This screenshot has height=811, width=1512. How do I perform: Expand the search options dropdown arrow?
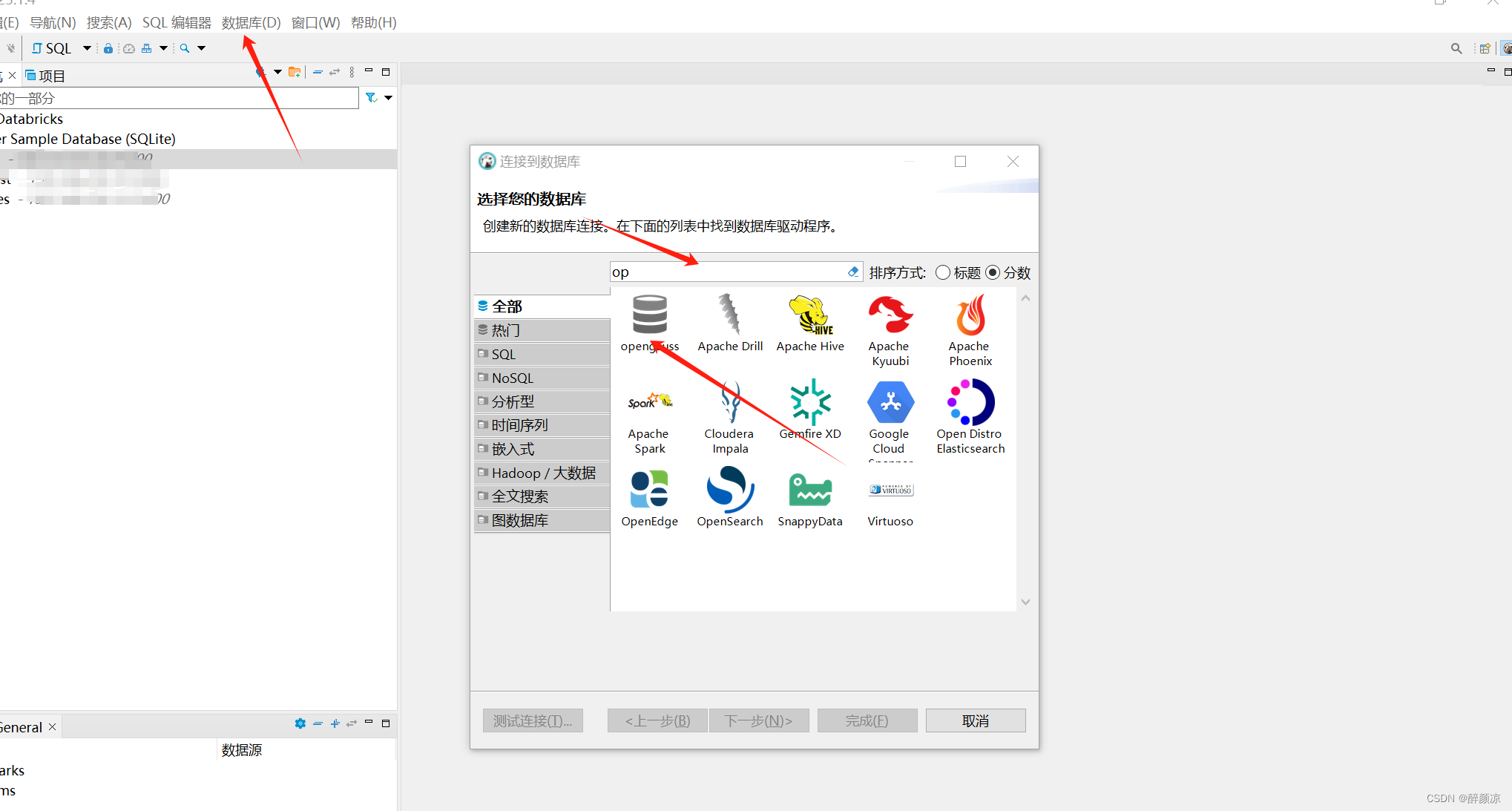pos(200,47)
